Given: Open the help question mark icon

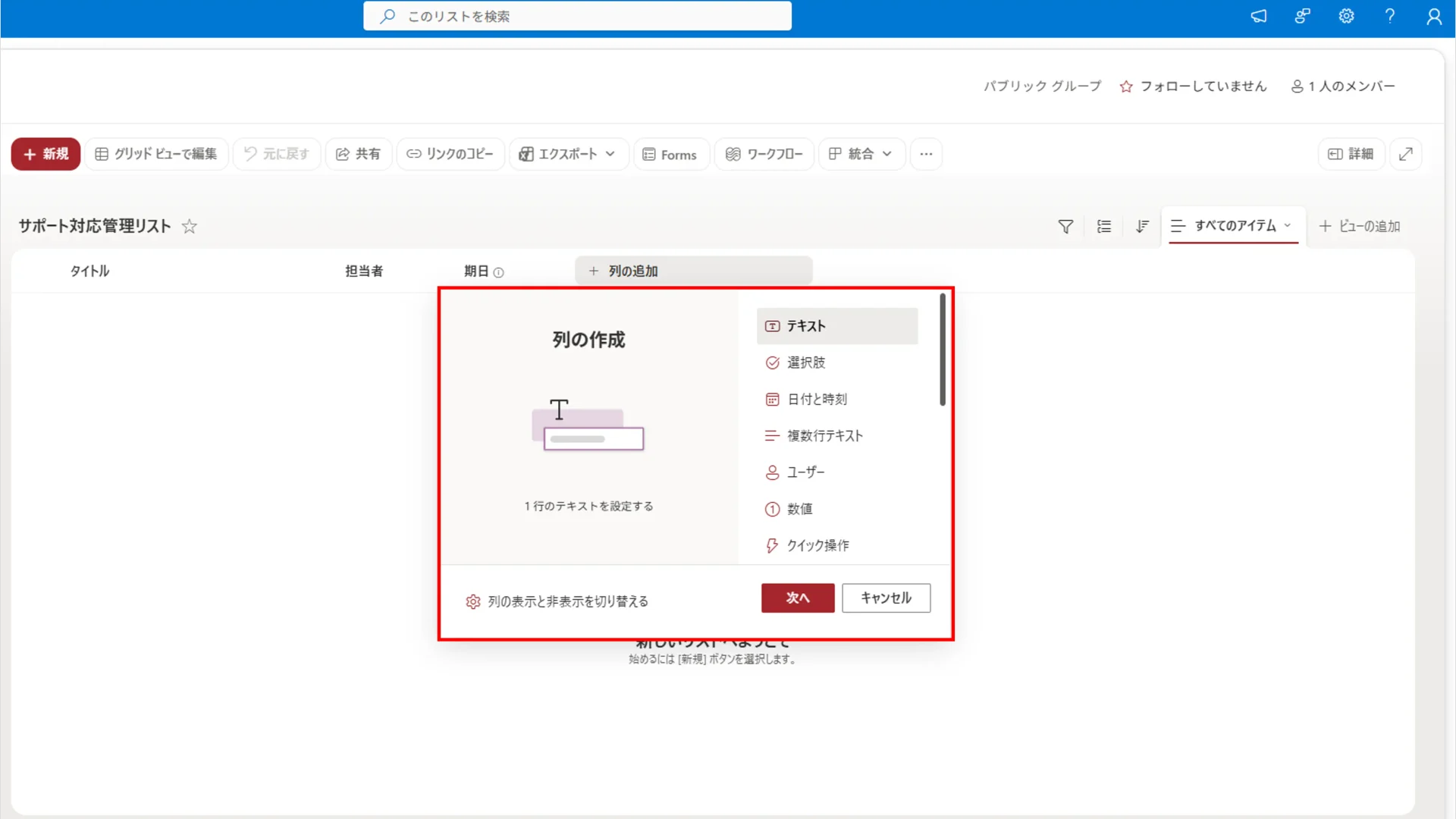Looking at the screenshot, I should 1390,16.
